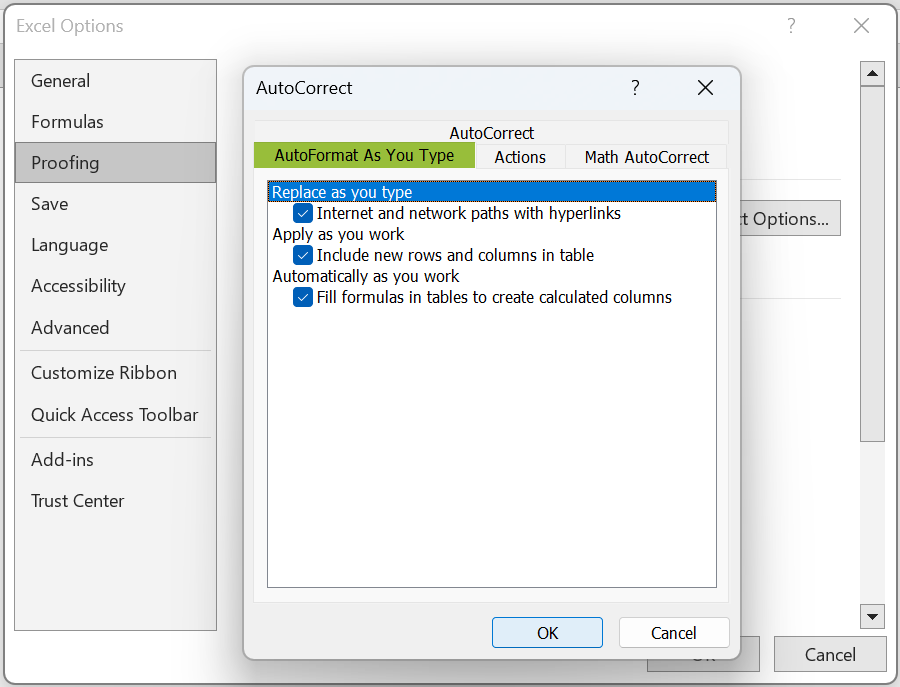Toggle Fill formulas in tables checkbox

pos(302,297)
